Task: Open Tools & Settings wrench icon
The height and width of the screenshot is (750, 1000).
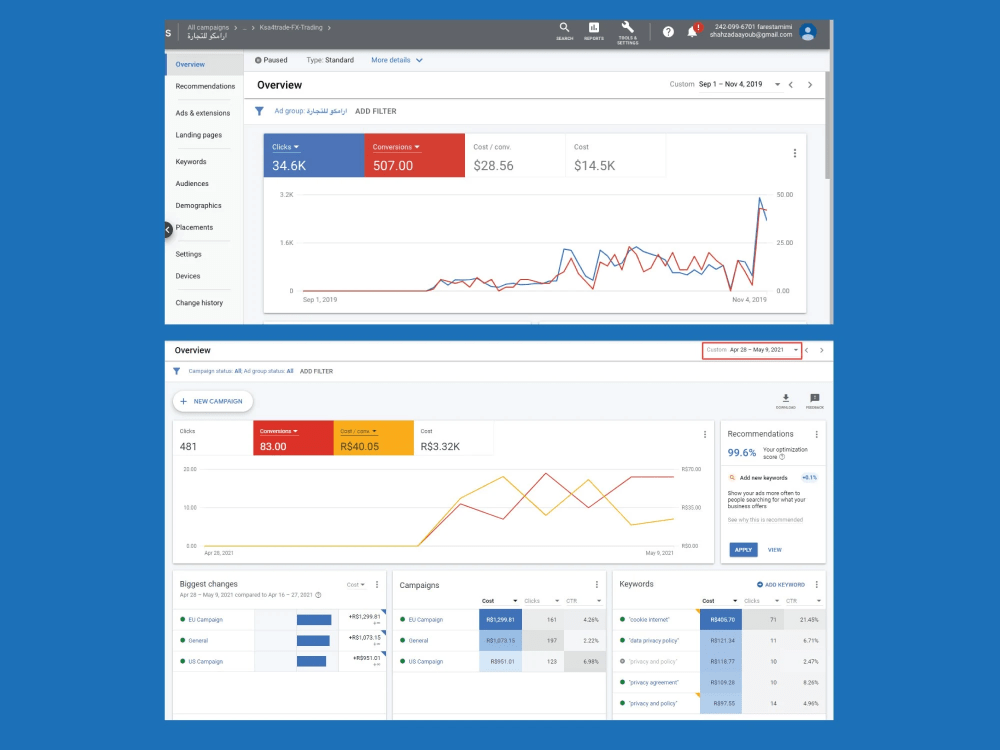Action: pos(628,33)
